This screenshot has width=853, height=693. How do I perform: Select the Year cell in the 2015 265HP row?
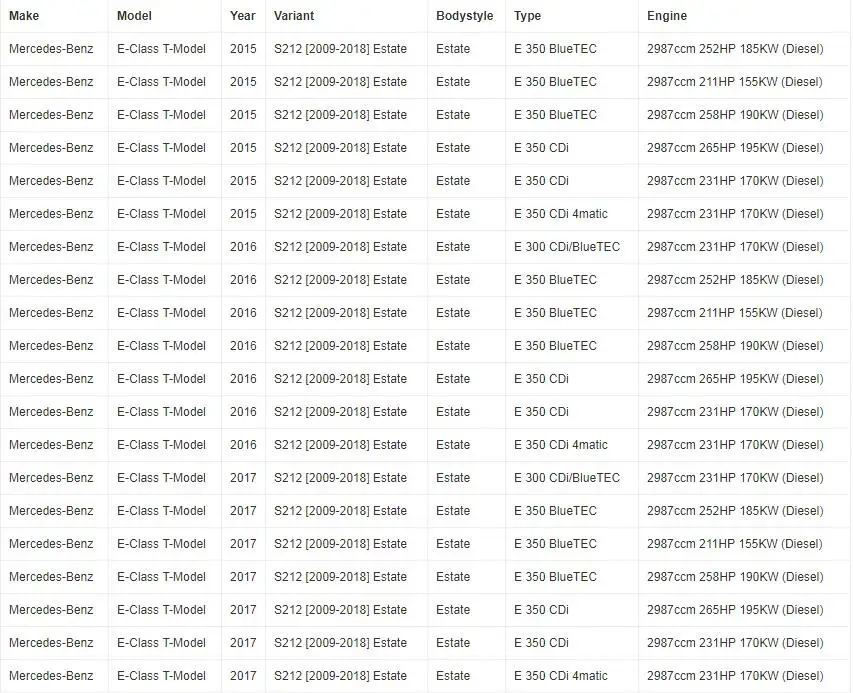[x=243, y=148]
